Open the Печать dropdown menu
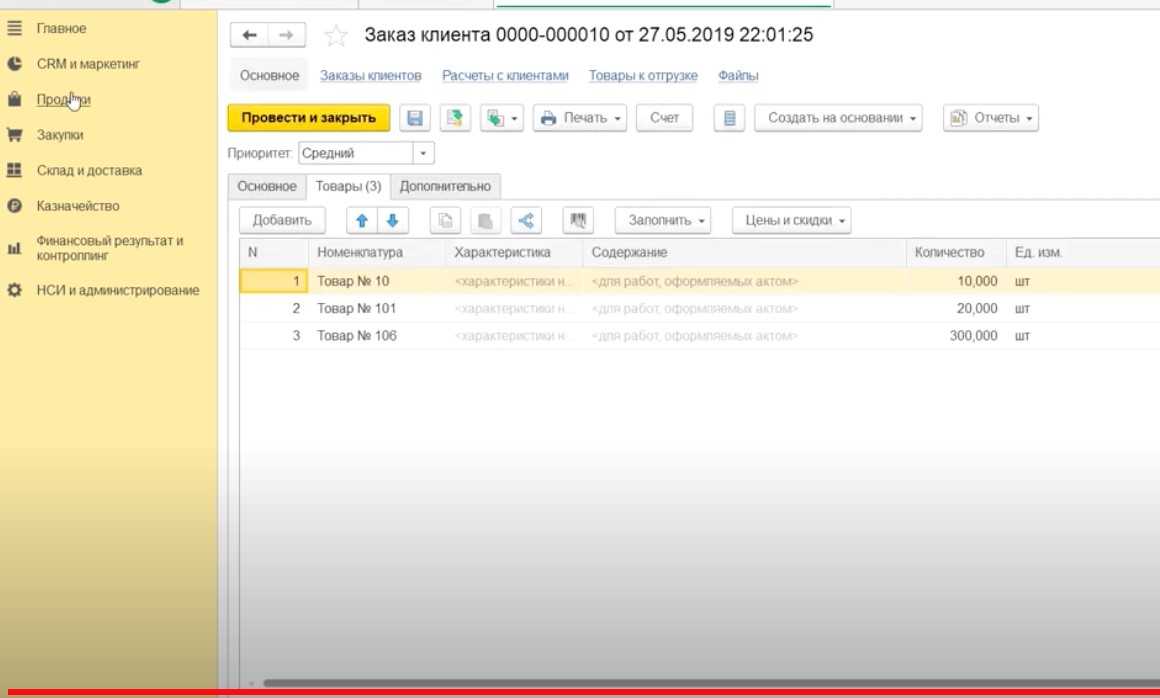1160x698 pixels. pos(582,118)
